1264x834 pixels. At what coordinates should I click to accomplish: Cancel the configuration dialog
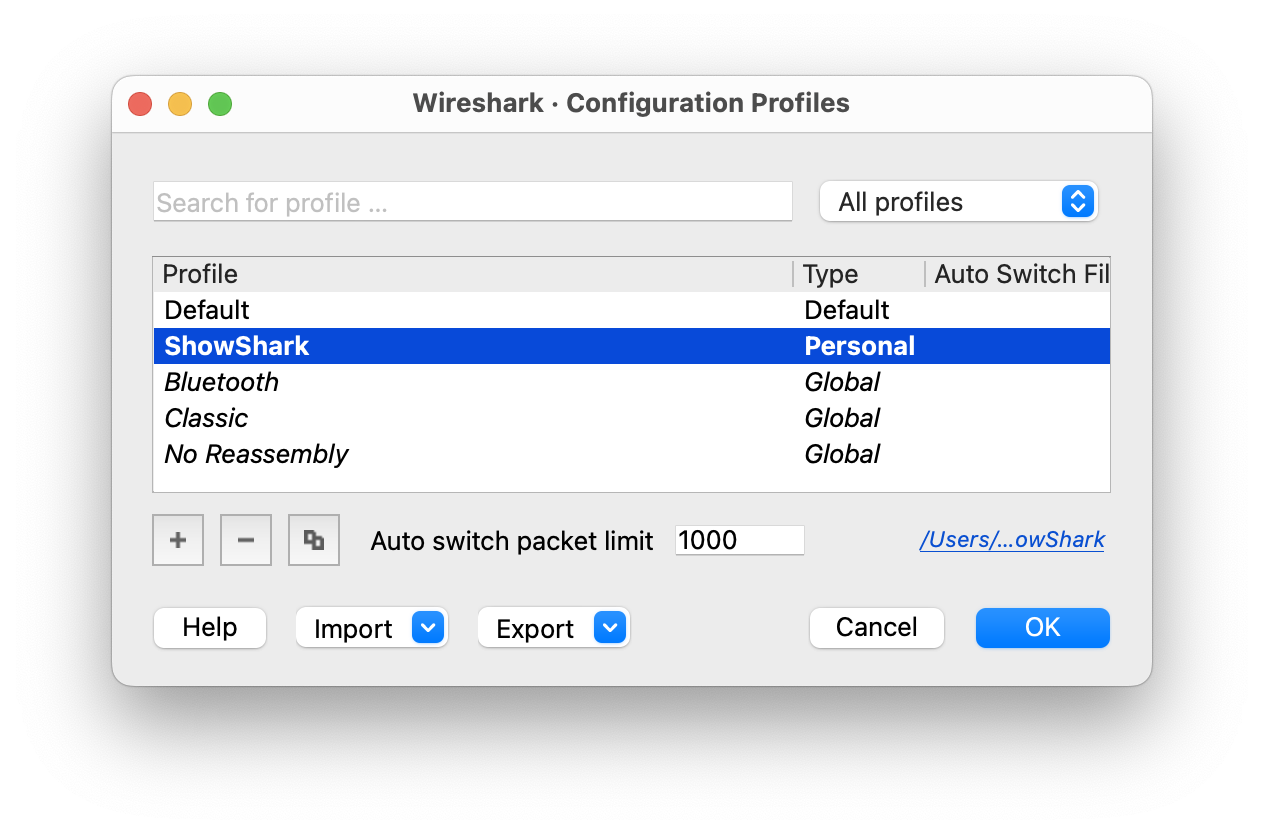point(876,627)
